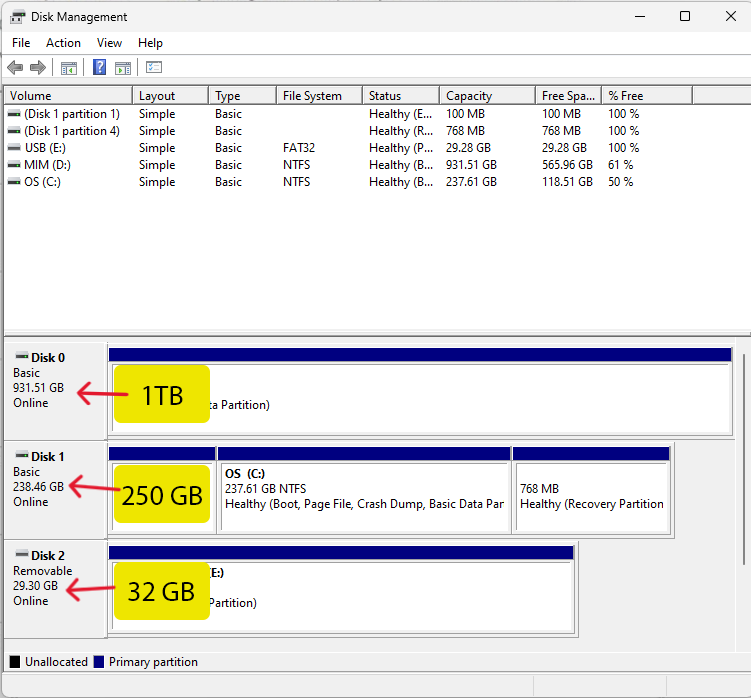
Task: Select the Disk 1 header panel
Action: (x=56, y=490)
